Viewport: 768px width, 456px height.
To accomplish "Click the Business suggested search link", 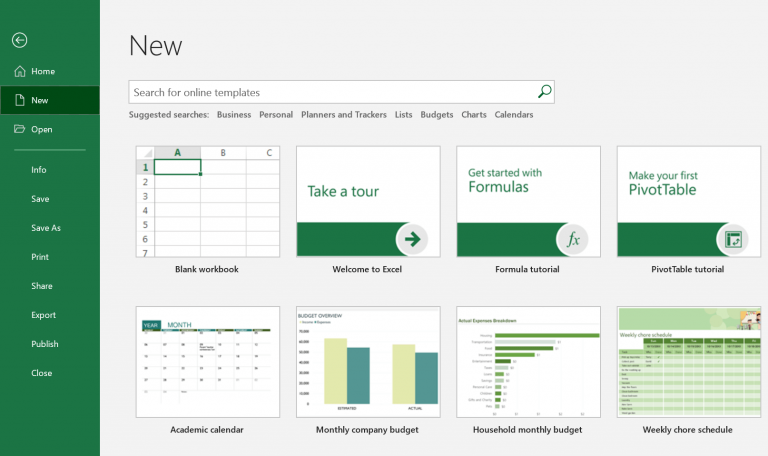I will click(234, 115).
